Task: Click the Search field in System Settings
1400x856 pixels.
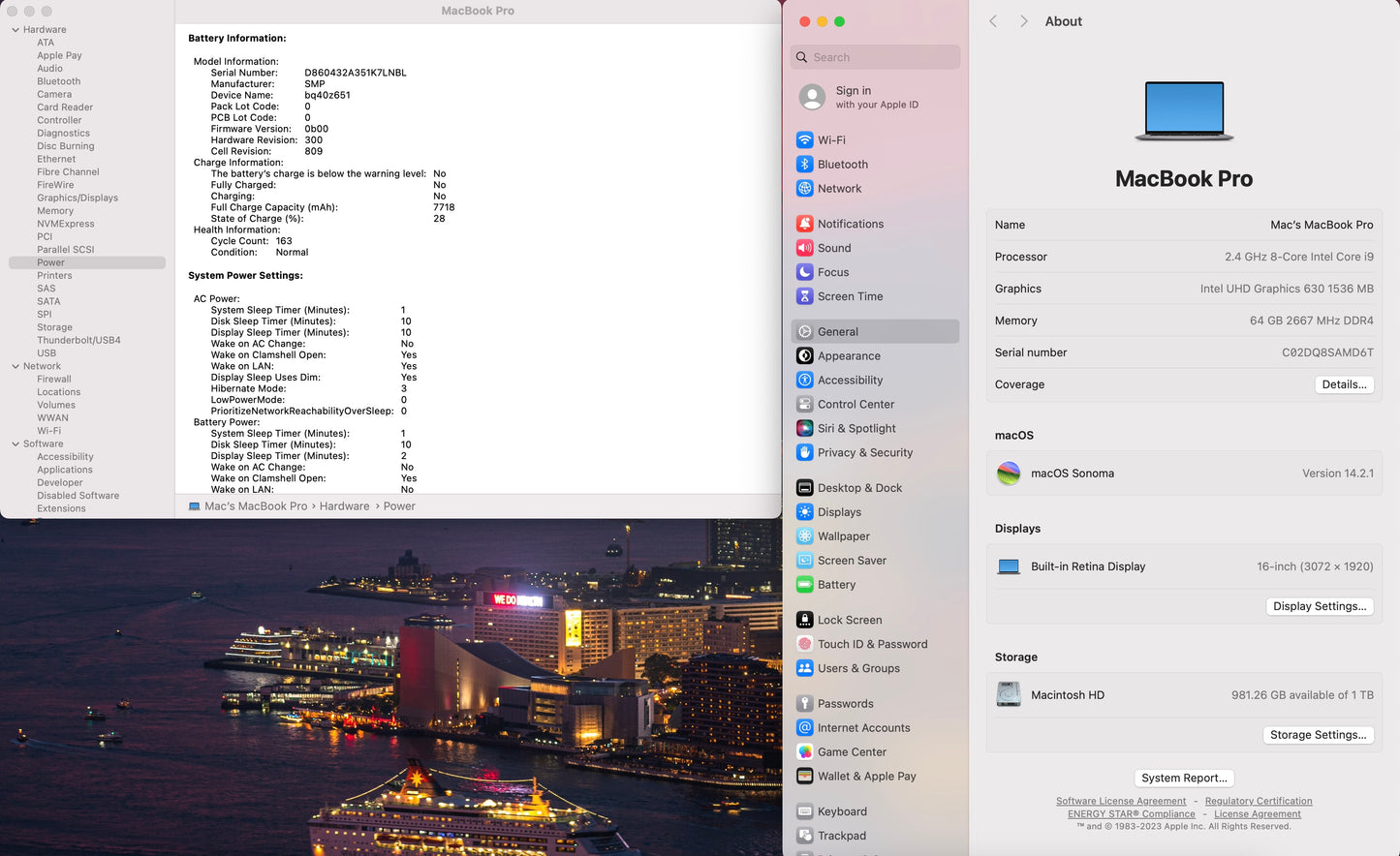Action: tap(875, 57)
